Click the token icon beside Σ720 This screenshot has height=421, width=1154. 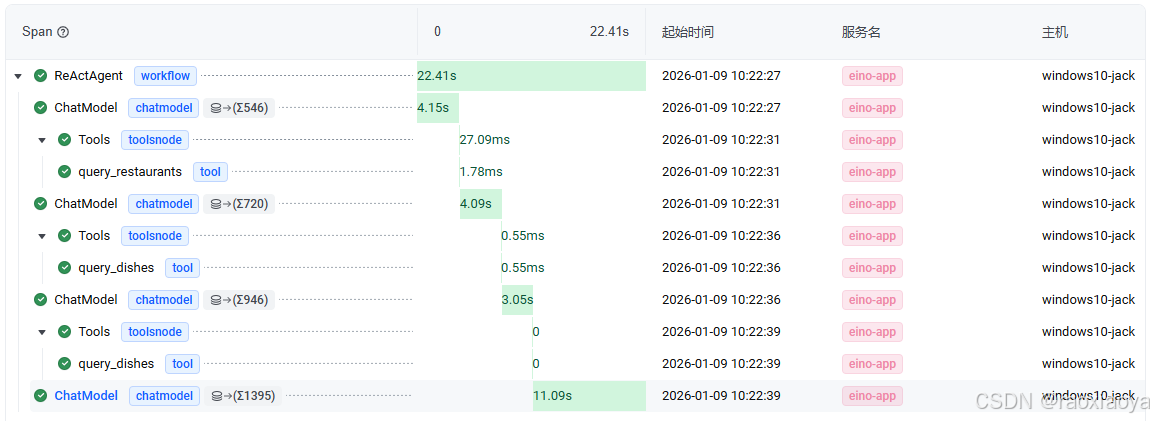(x=216, y=204)
